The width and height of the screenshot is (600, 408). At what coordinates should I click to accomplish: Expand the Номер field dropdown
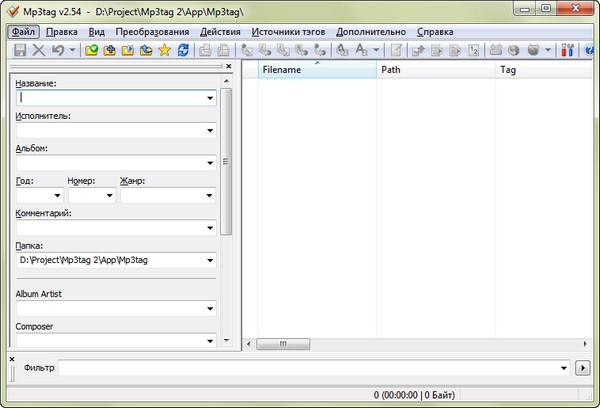click(x=109, y=196)
